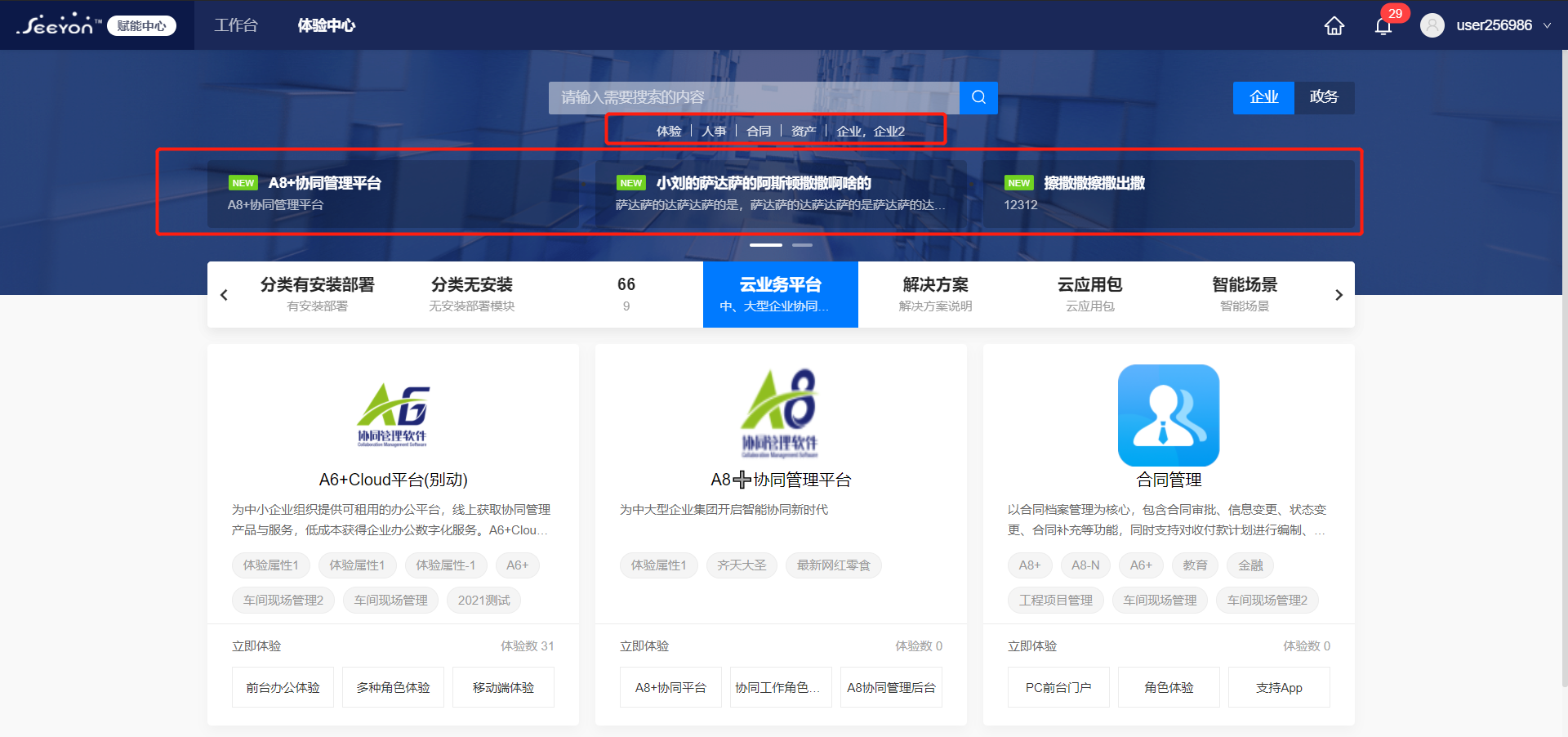Focus the search input field
1568x737 pixels.
point(754,97)
